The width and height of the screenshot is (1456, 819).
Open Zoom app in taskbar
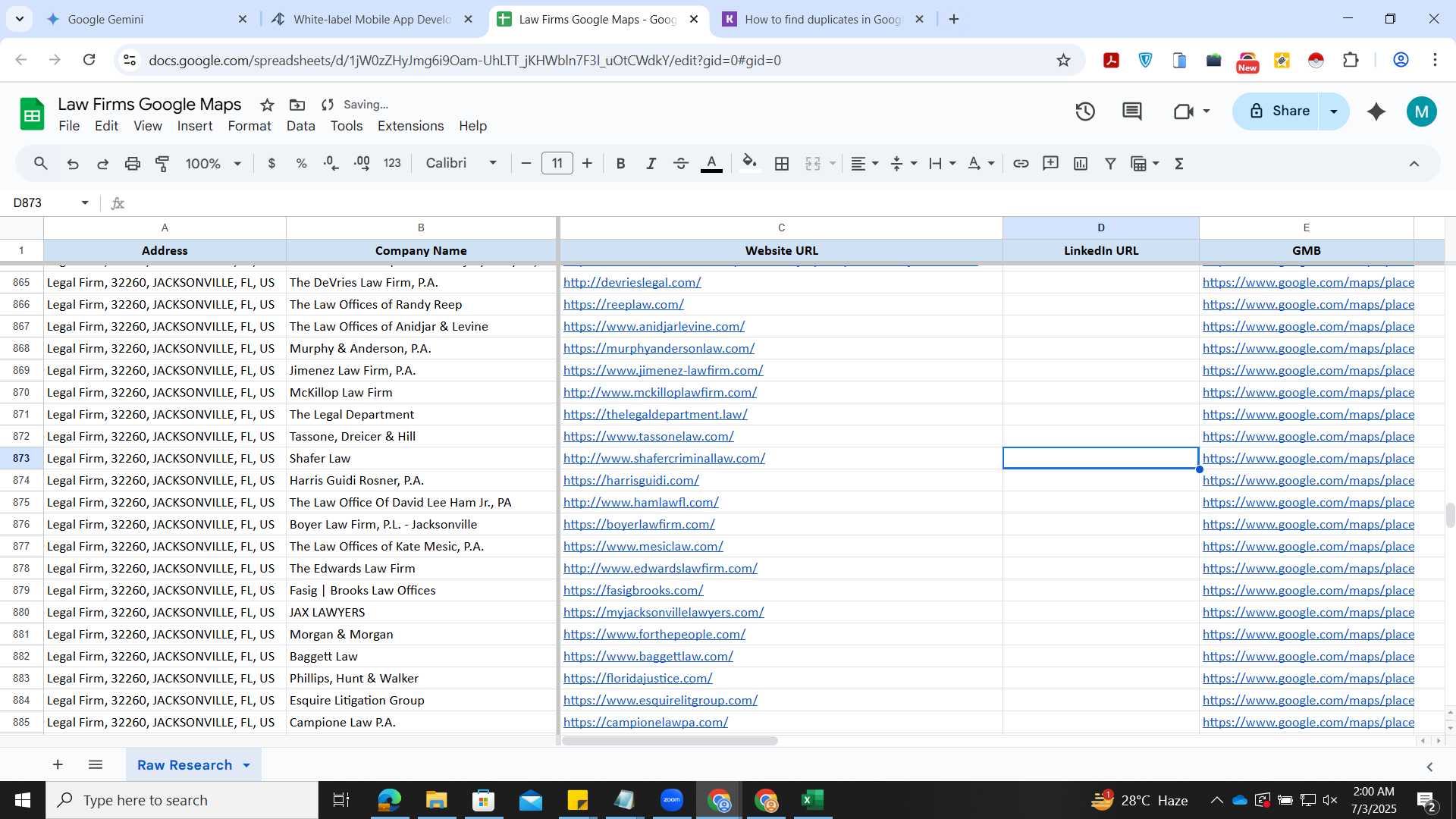tap(671, 800)
